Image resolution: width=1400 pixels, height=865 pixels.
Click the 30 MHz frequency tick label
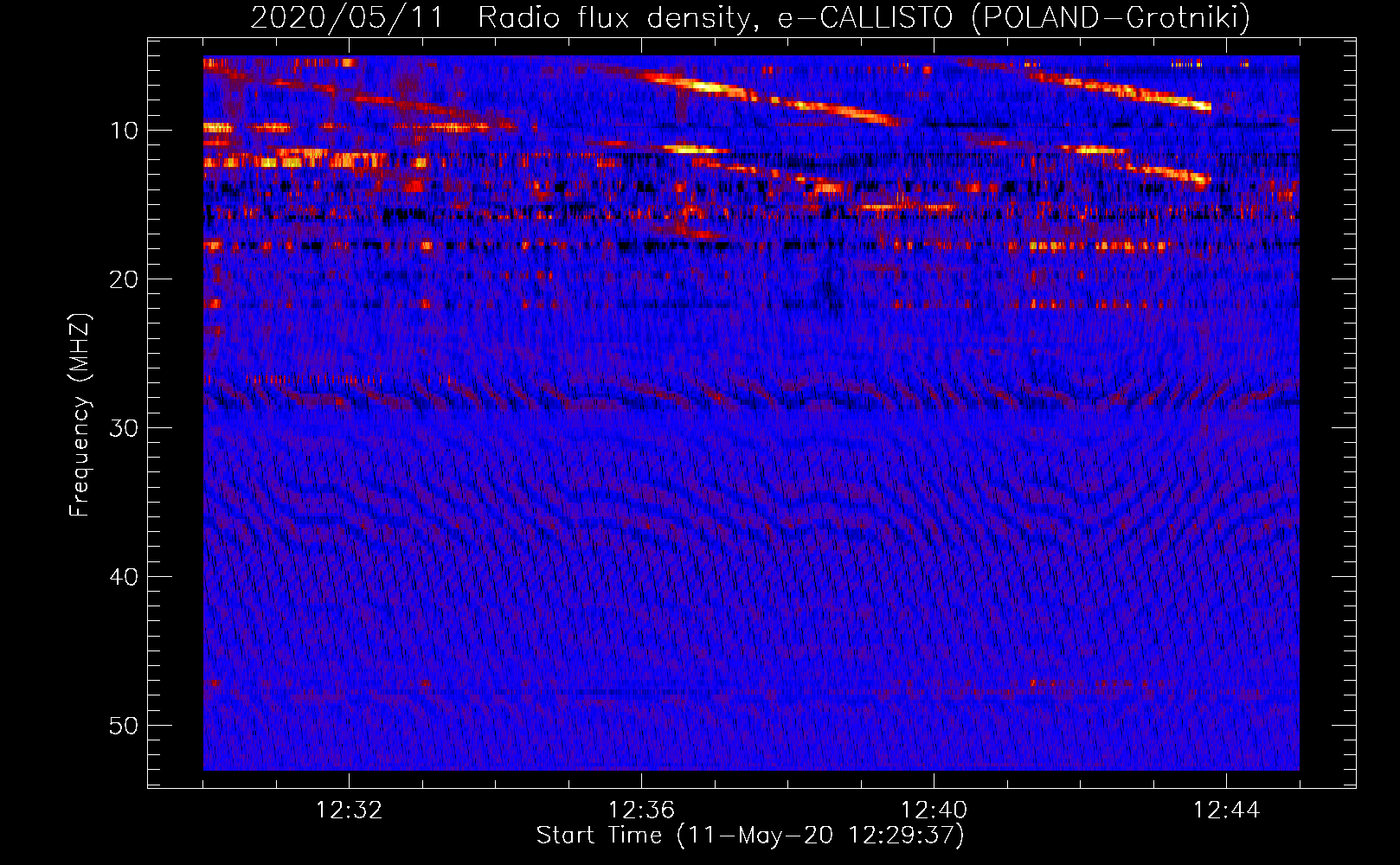pos(125,428)
